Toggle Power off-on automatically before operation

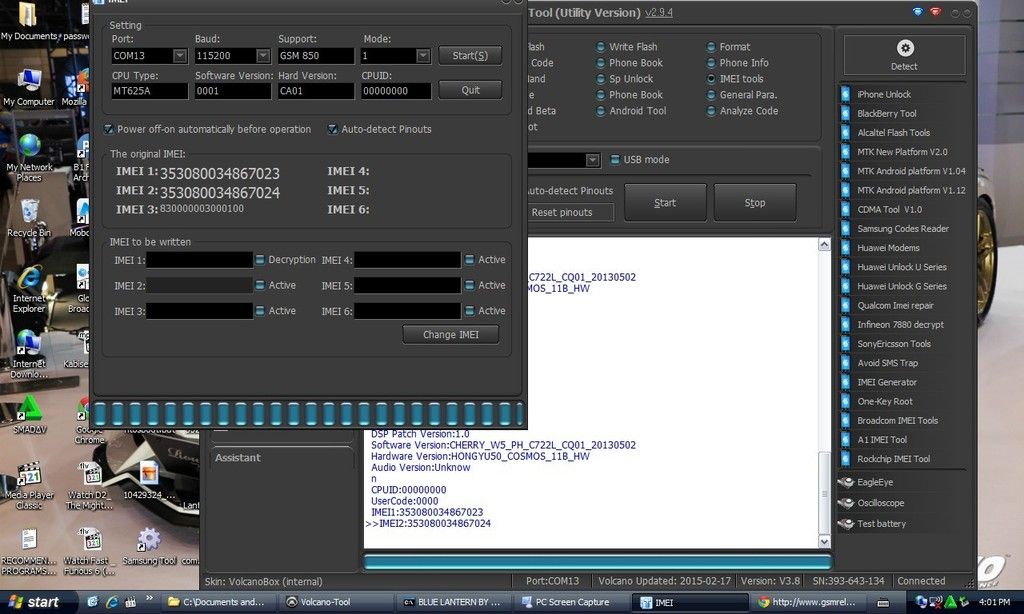(109, 129)
